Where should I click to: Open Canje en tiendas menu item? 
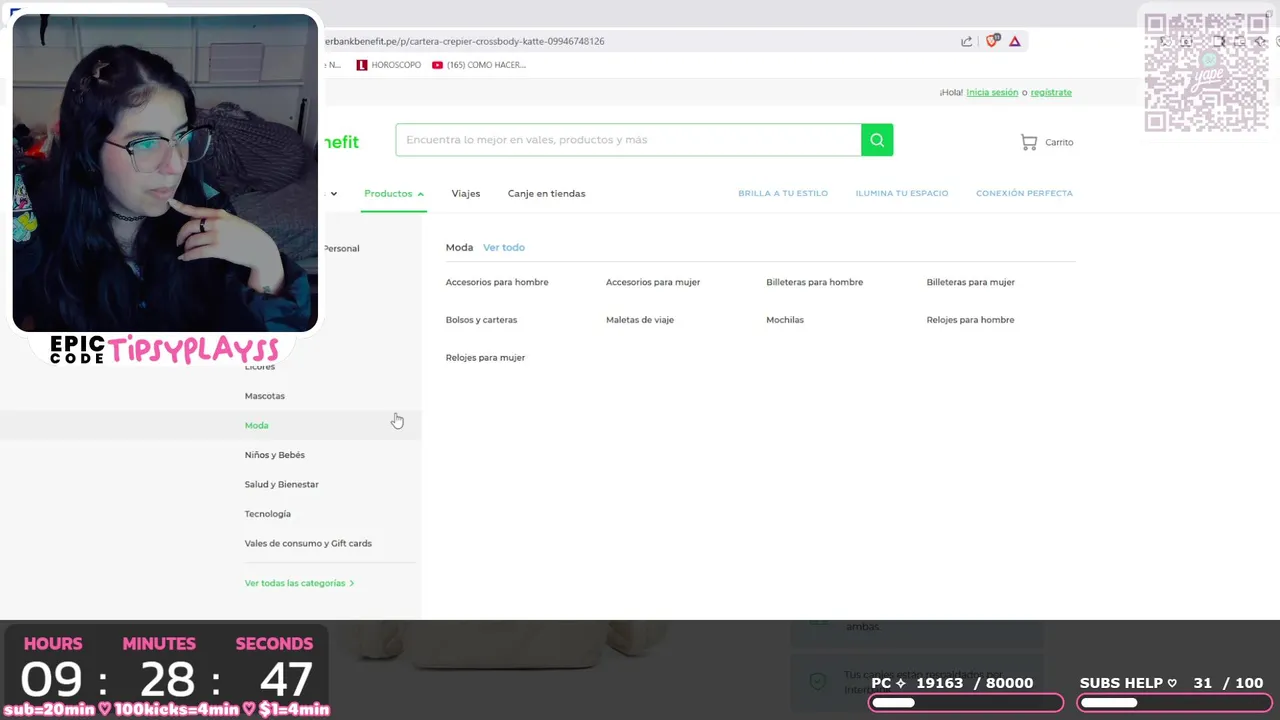click(x=547, y=193)
